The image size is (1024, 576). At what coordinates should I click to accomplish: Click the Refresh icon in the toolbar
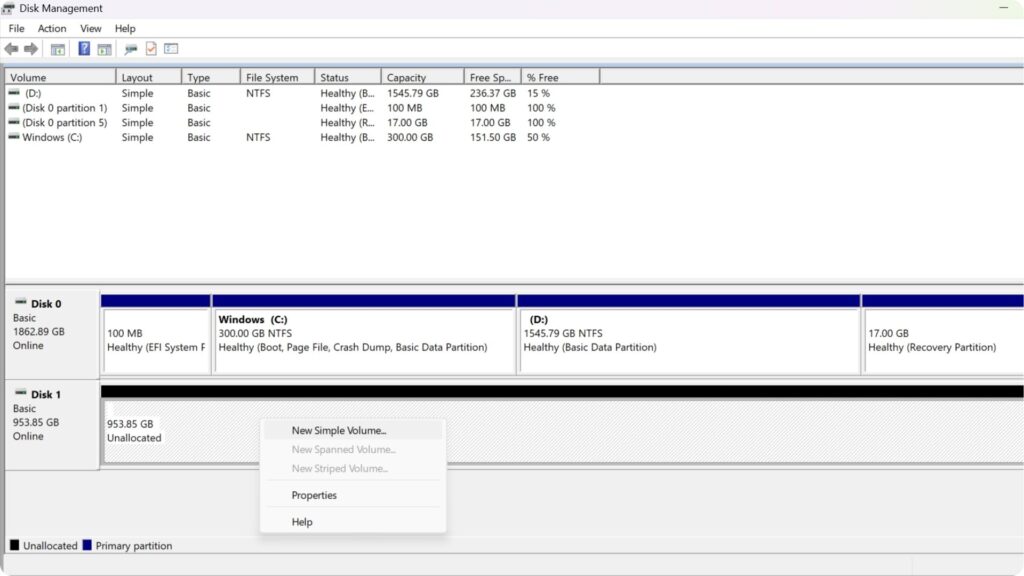pyautogui.click(x=129, y=49)
